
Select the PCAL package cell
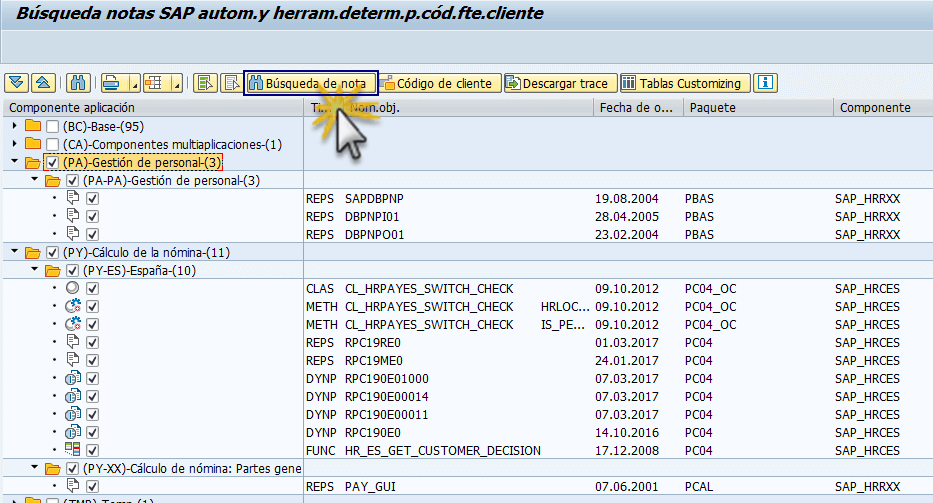point(699,487)
